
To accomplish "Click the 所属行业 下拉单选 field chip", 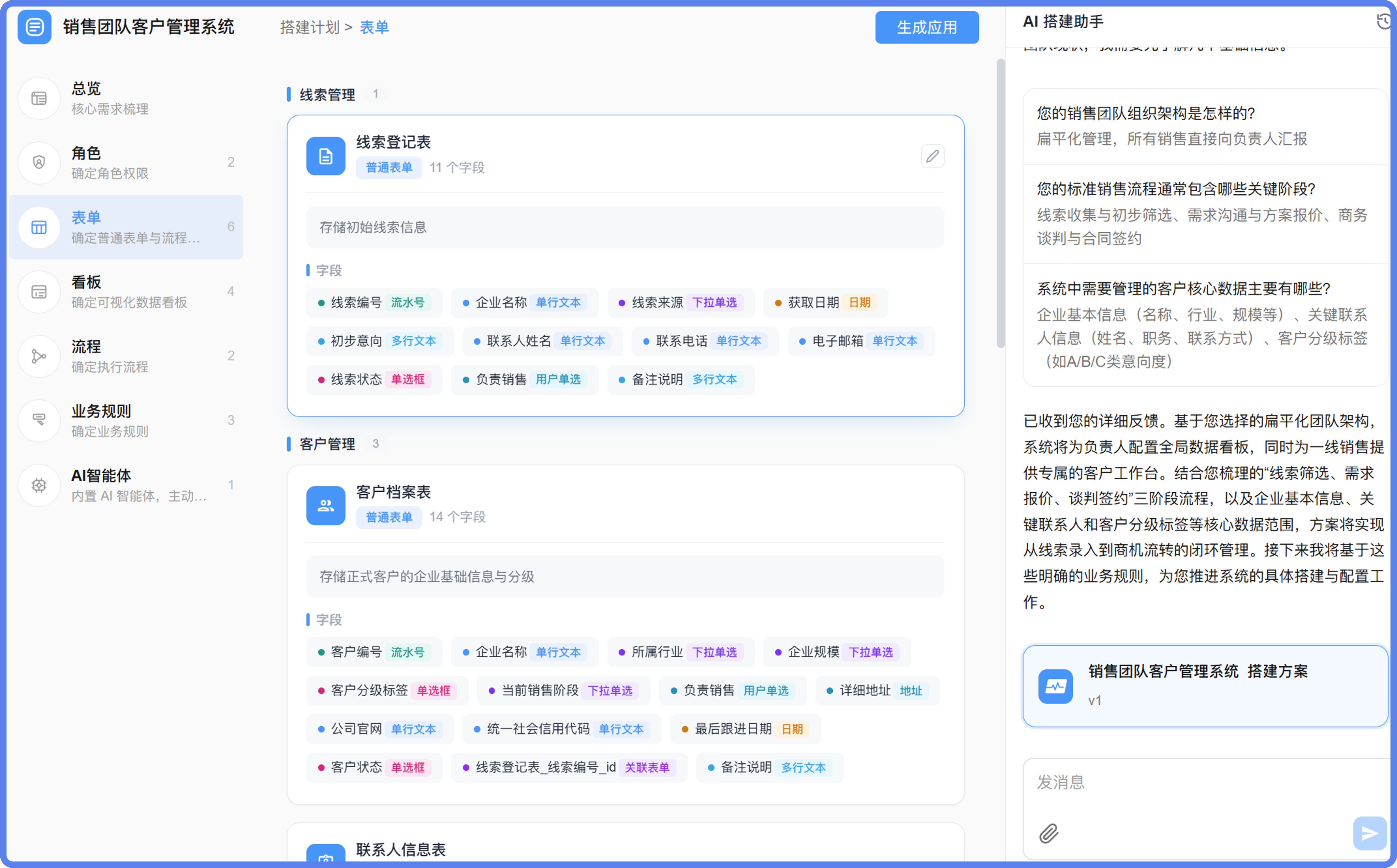I will coord(681,652).
